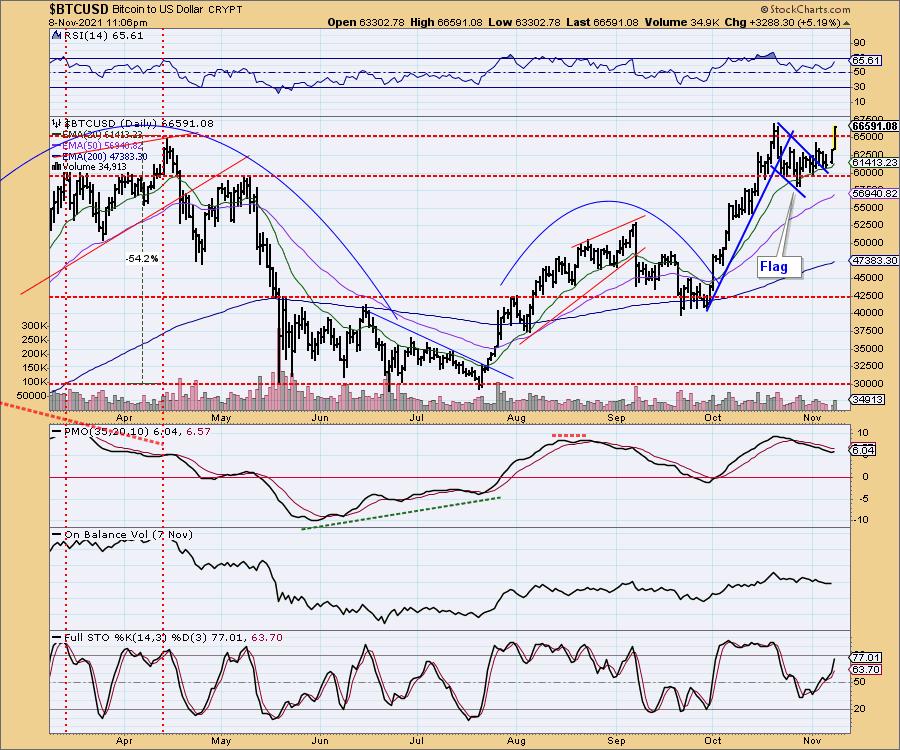Click the Flag annotation box
Viewport: 900px width, 750px height.
(779, 267)
